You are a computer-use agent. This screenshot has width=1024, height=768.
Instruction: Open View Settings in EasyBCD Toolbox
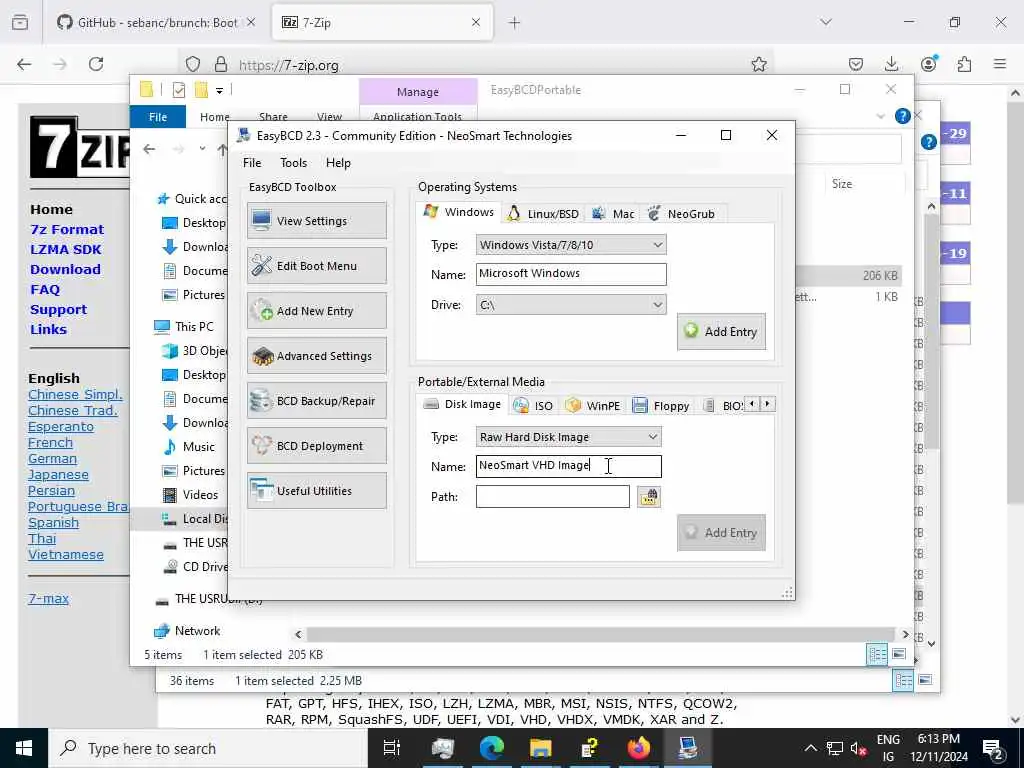coord(317,221)
